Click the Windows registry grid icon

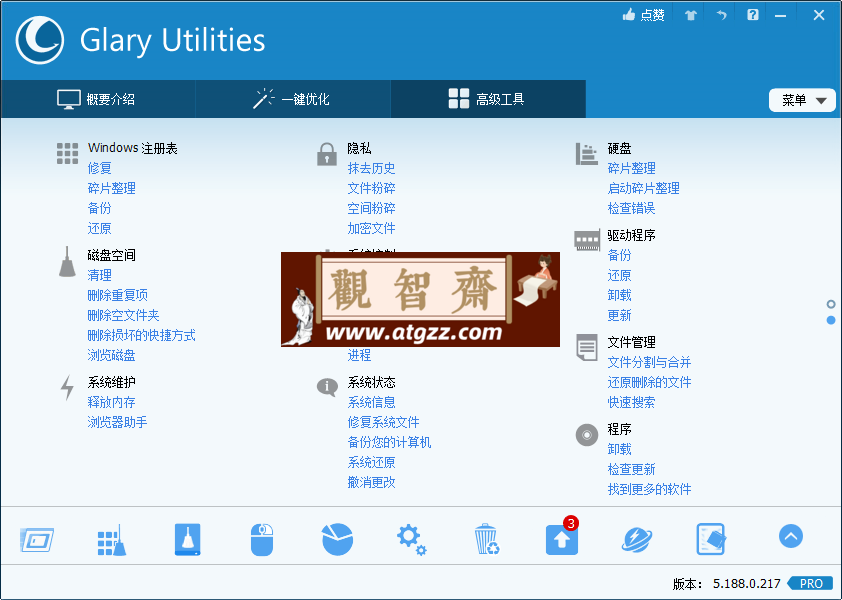coord(67,153)
